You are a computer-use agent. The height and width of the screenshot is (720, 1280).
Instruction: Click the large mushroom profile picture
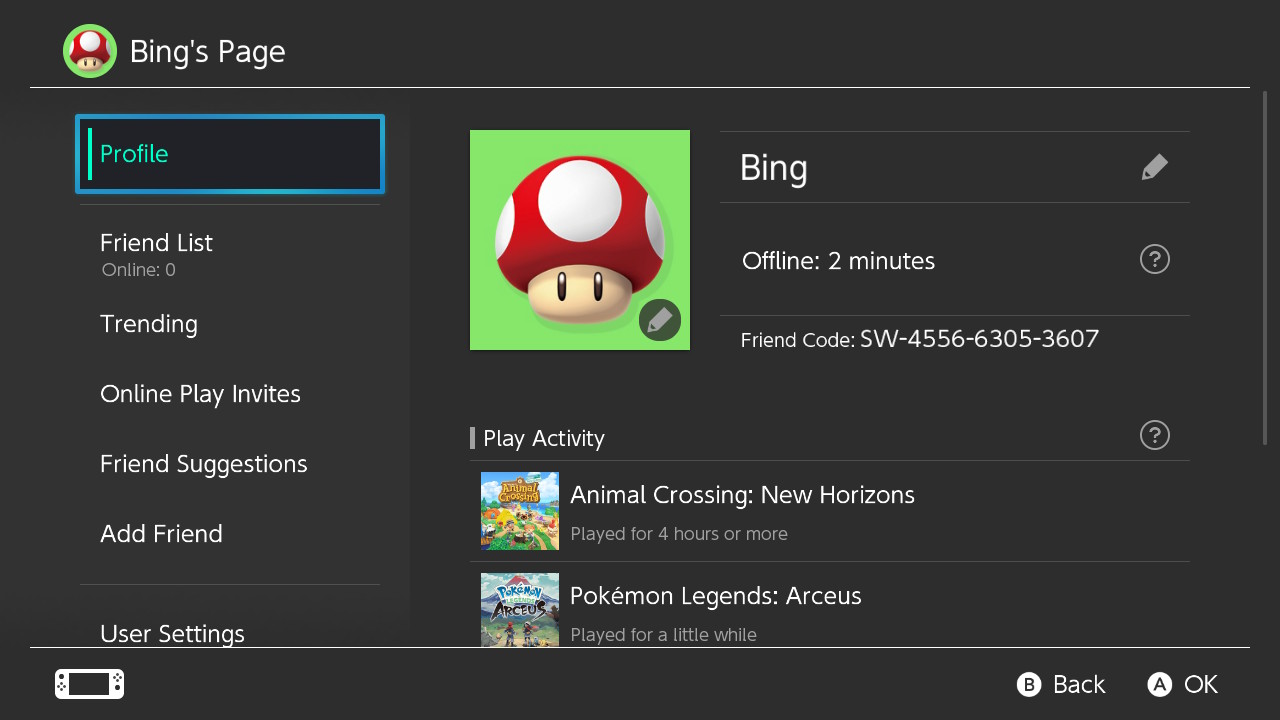(580, 240)
